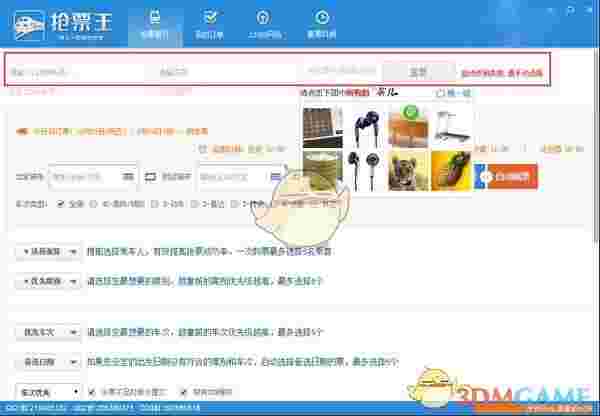This screenshot has height=416, width=600.
Task: Refresh captcha with 换一组 link
Action: [x=453, y=93]
